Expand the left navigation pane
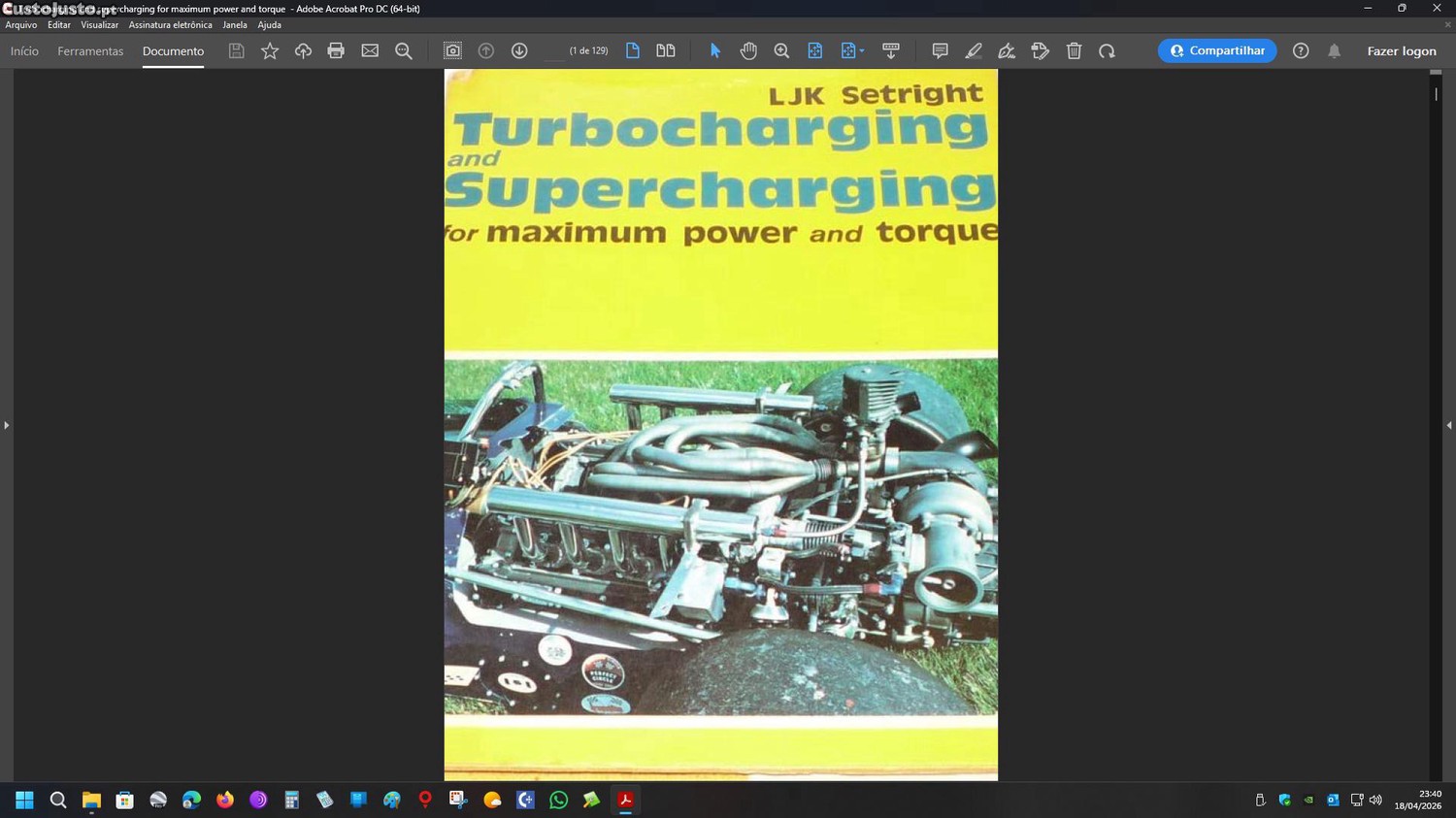 (6, 425)
